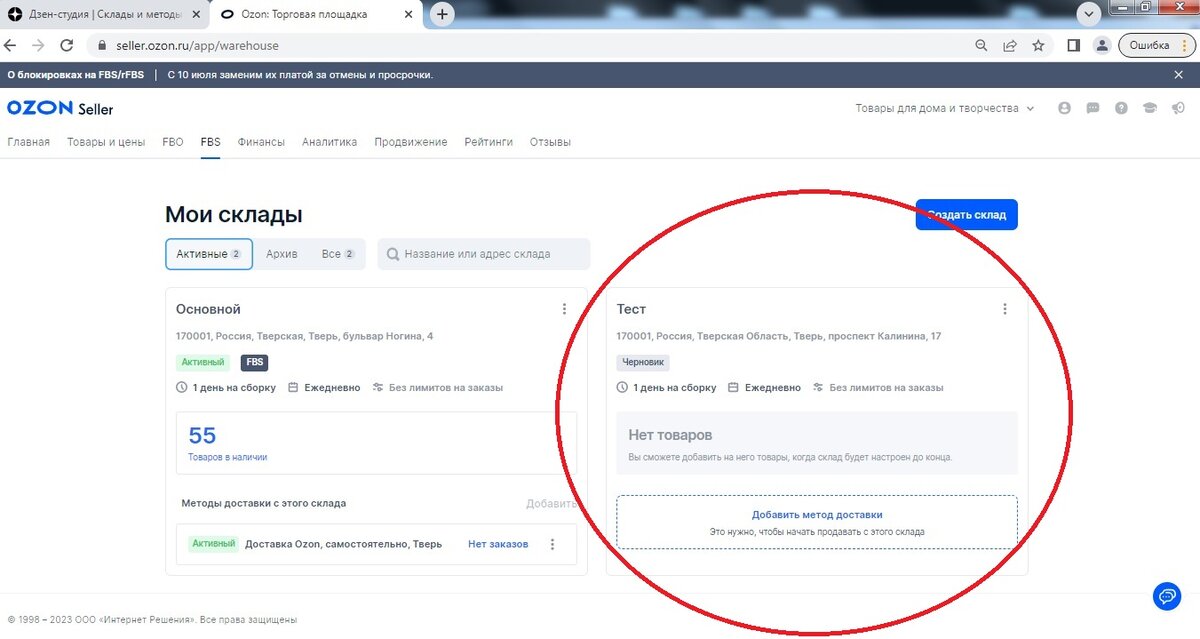Open the Рейтинги menu item
The image size is (1200, 639).
[x=488, y=142]
